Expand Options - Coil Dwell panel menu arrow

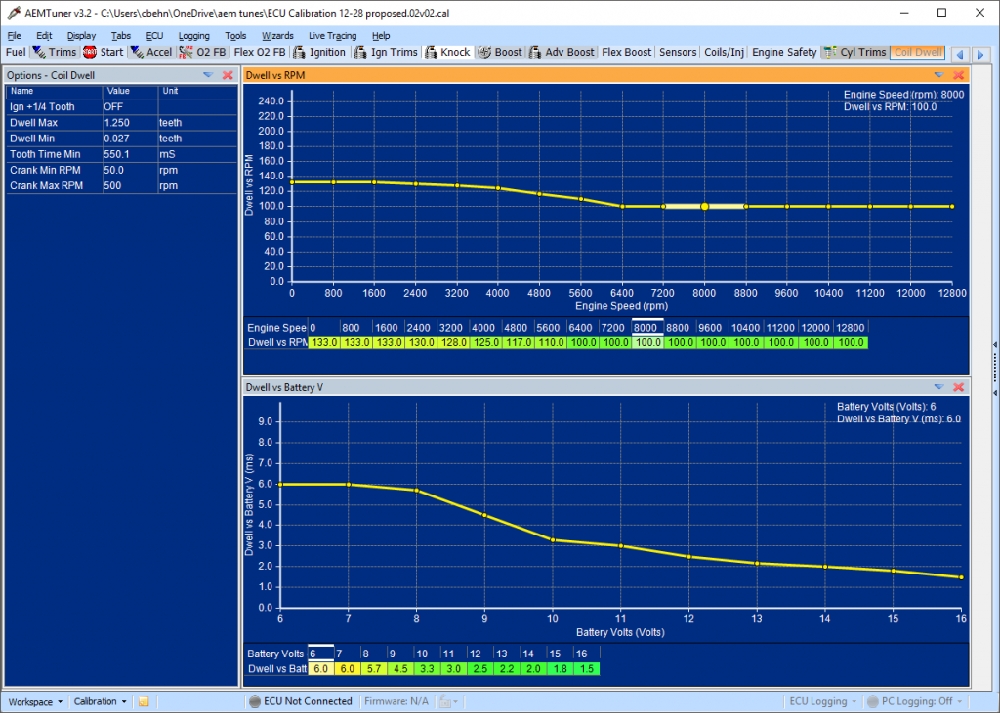(207, 75)
